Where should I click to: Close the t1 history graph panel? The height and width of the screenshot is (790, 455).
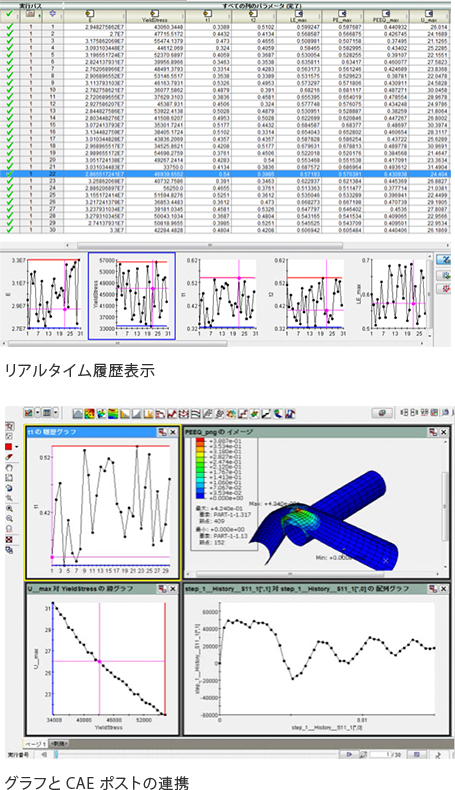[173, 432]
